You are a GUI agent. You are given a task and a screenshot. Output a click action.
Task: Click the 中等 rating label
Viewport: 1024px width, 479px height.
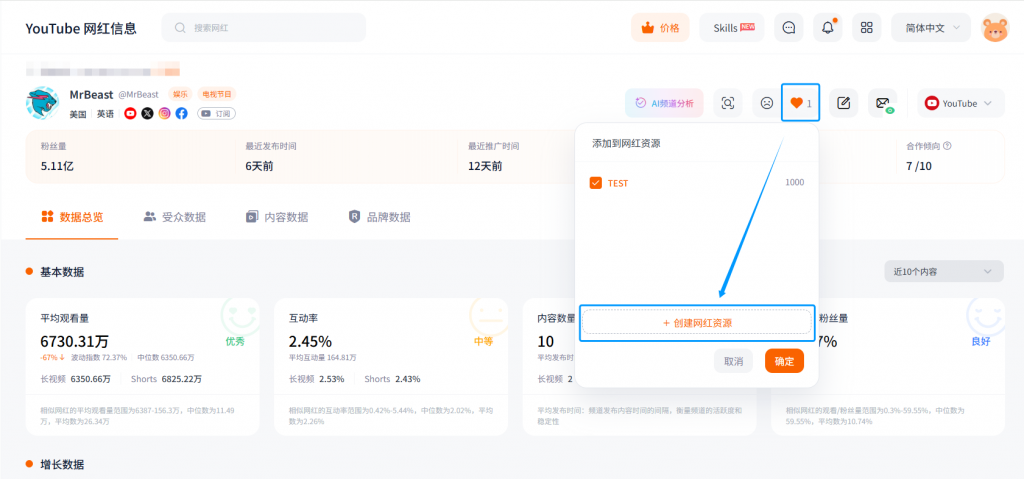[483, 341]
